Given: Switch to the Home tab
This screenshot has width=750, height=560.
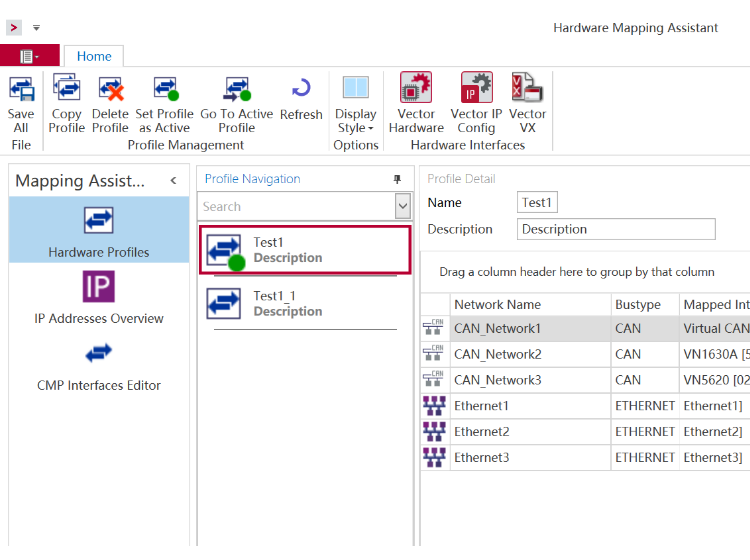Looking at the screenshot, I should 94,56.
